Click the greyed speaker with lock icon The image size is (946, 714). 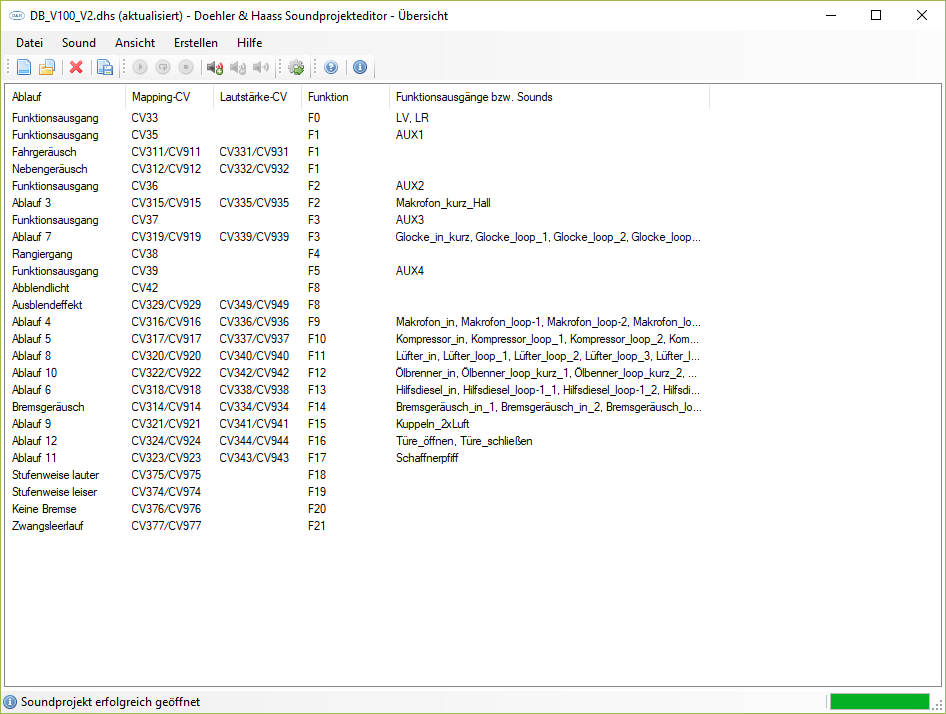(x=238, y=67)
